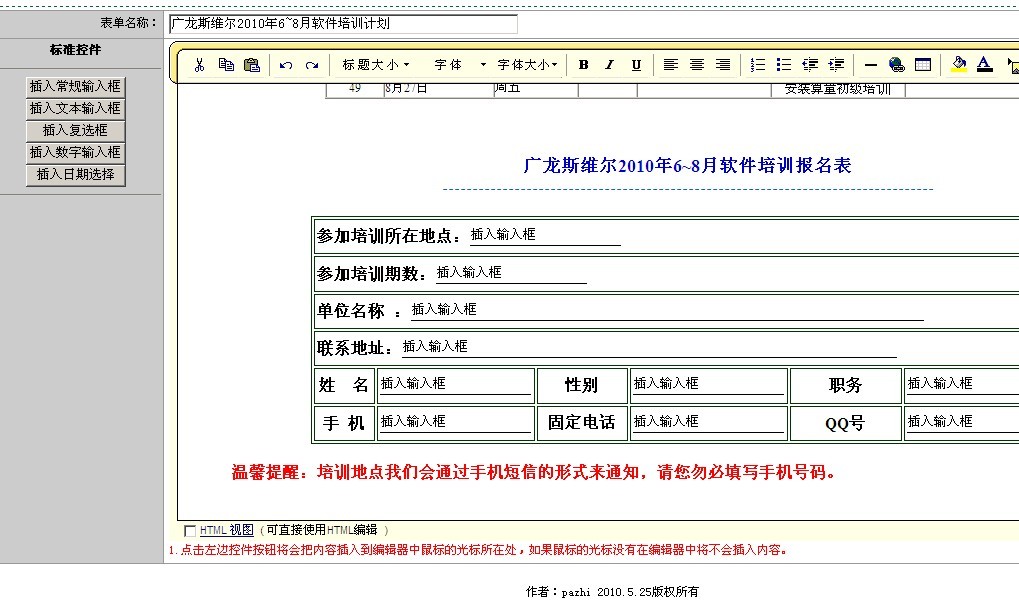The height and width of the screenshot is (614, 1019).
Task: Enable the HTML 视图 checkbox
Action: click(x=190, y=531)
